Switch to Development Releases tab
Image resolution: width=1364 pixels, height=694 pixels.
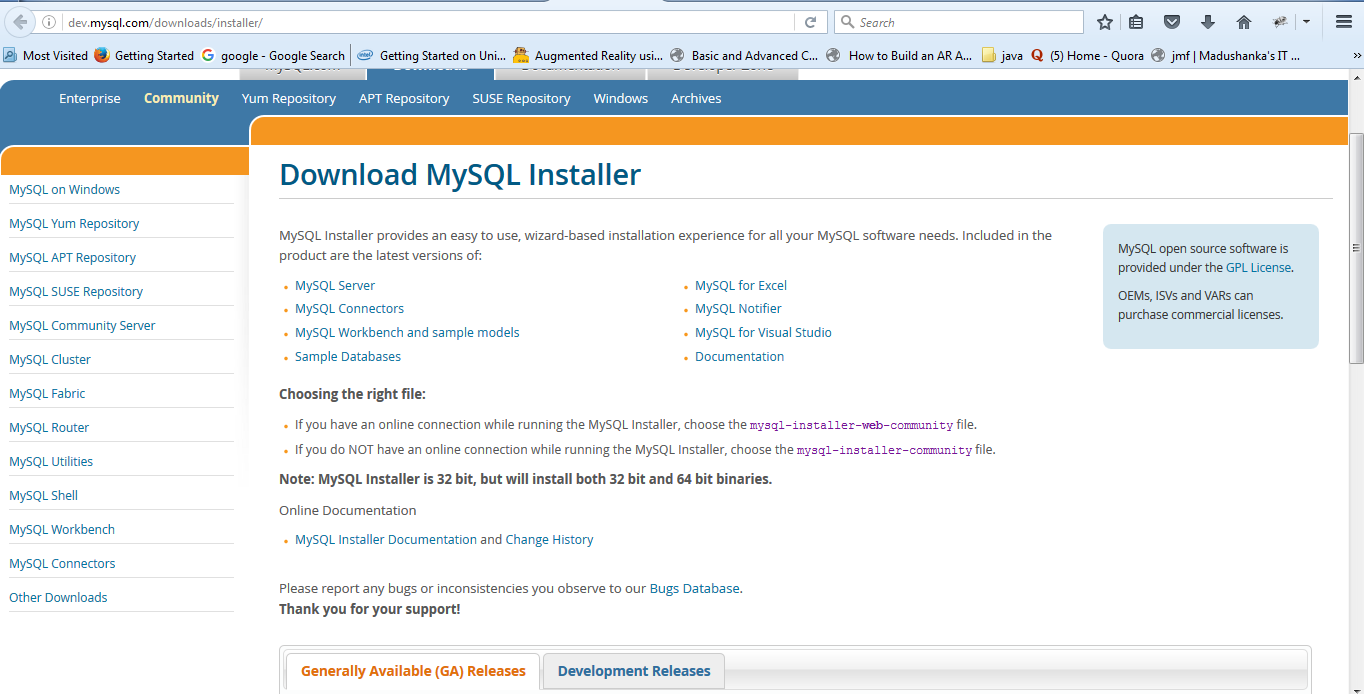634,671
